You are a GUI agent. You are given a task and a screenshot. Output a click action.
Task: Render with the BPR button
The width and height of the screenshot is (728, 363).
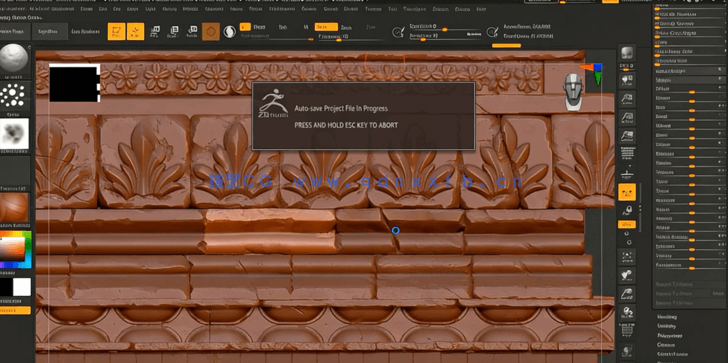coord(627,53)
